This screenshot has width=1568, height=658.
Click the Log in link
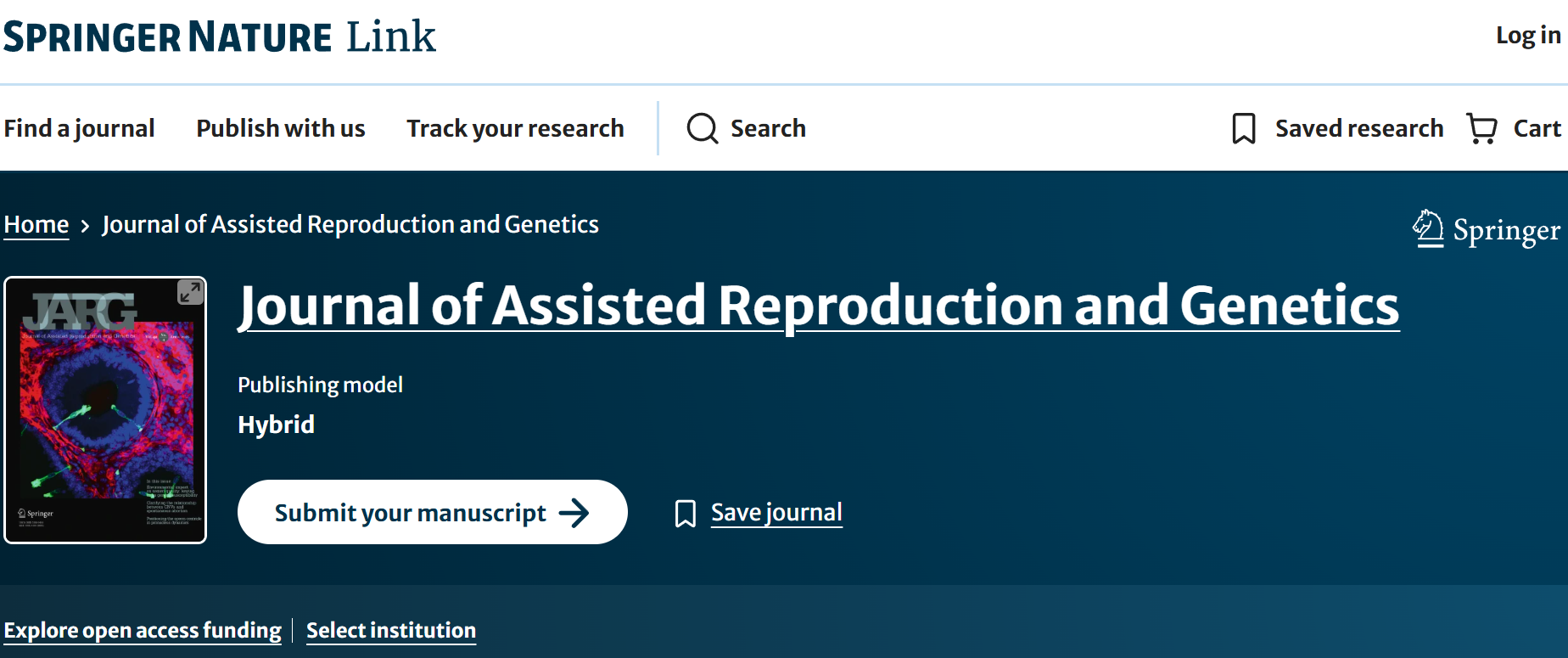1528,36
